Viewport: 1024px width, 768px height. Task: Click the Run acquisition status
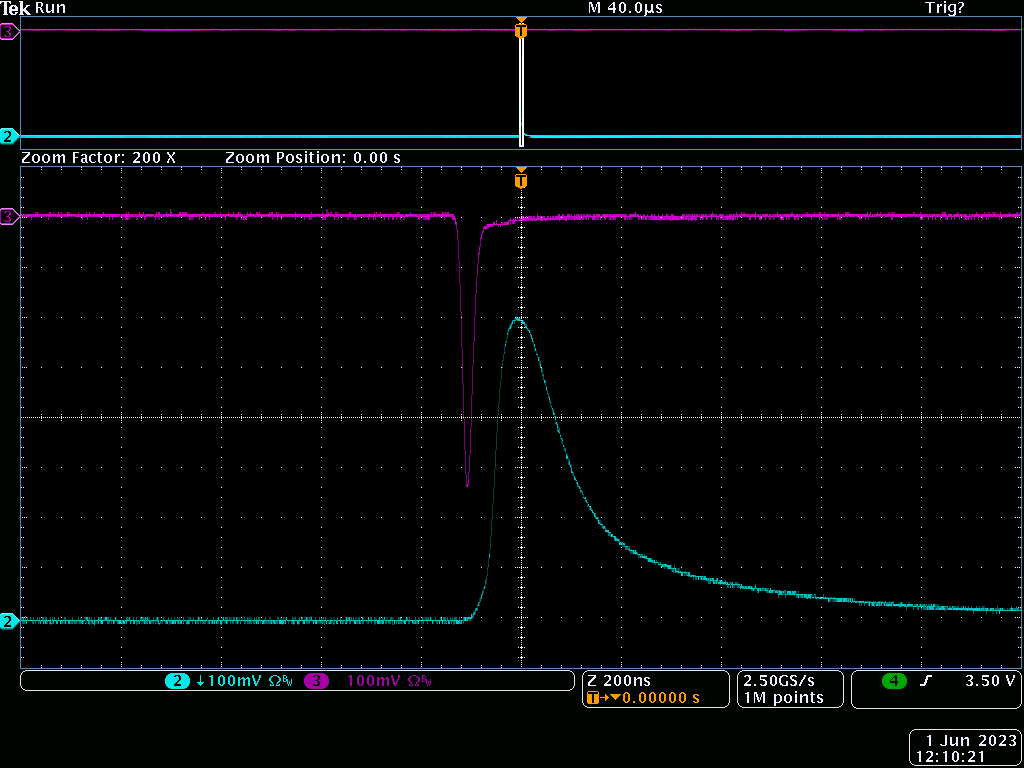[x=50, y=8]
